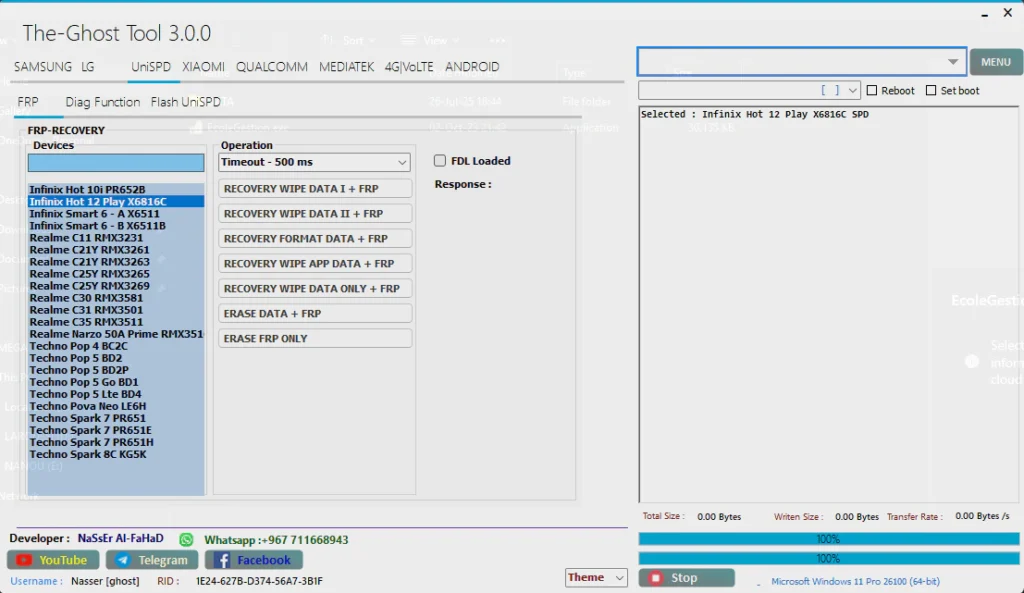
Task: Click the ERASE FRP ONLY button
Action: 315,338
